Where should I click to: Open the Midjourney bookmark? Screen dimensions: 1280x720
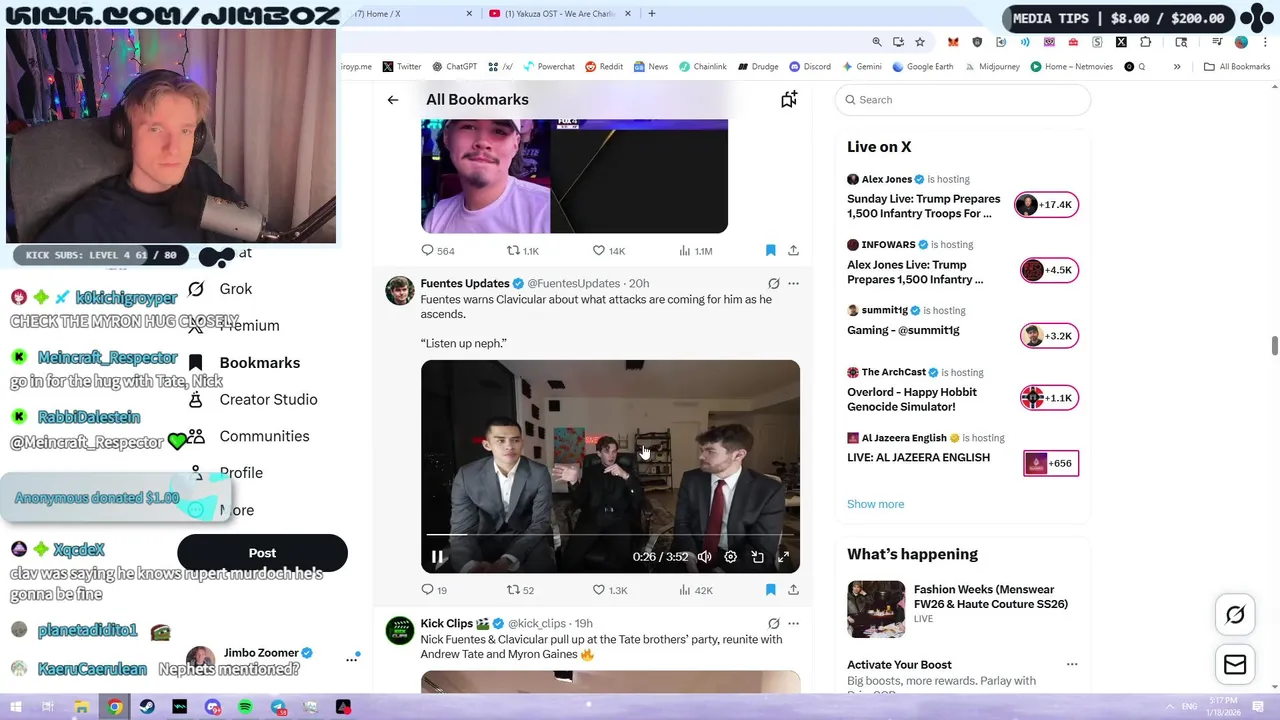[x=992, y=67]
